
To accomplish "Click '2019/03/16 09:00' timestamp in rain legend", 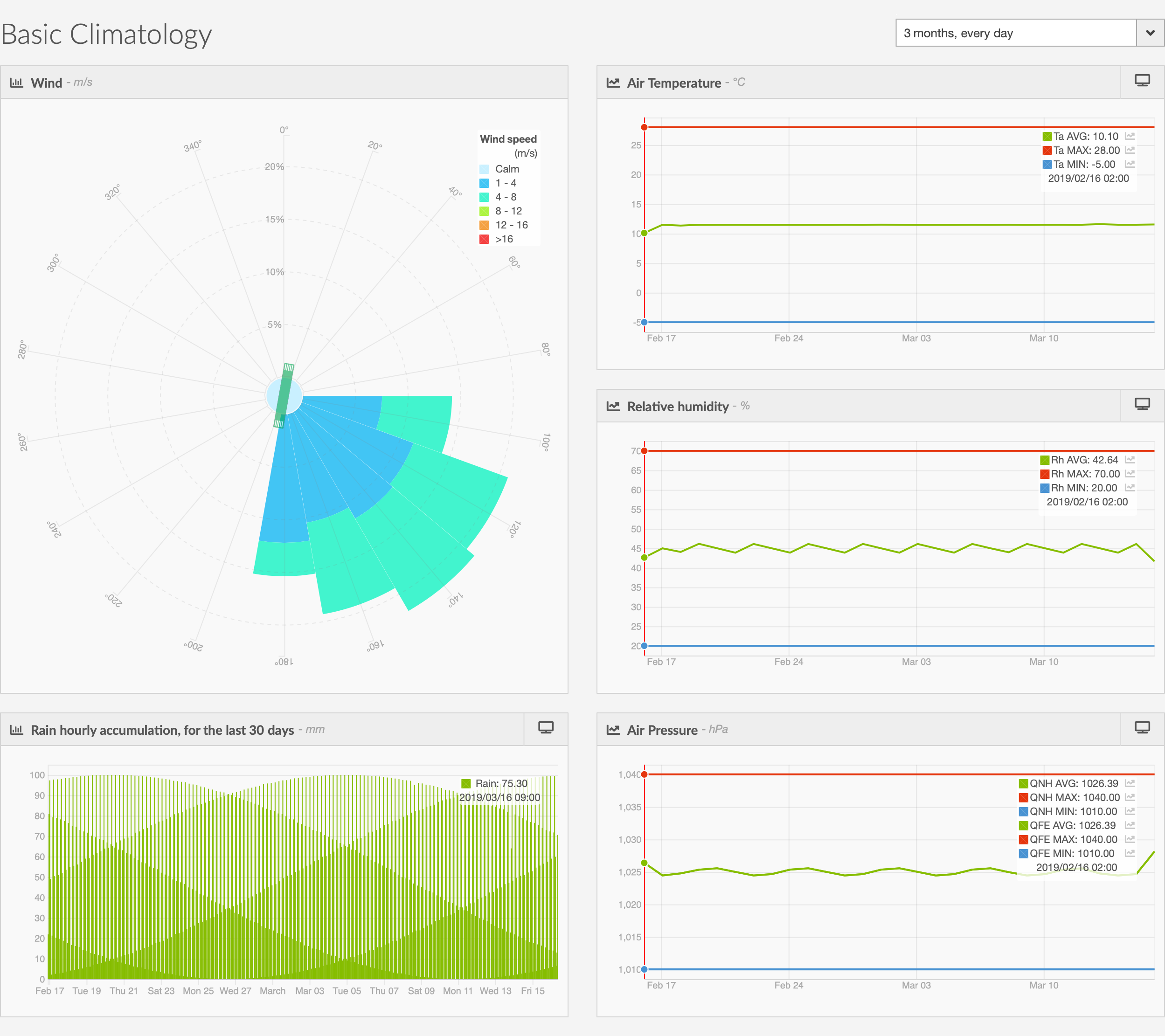I will pyautogui.click(x=499, y=797).
